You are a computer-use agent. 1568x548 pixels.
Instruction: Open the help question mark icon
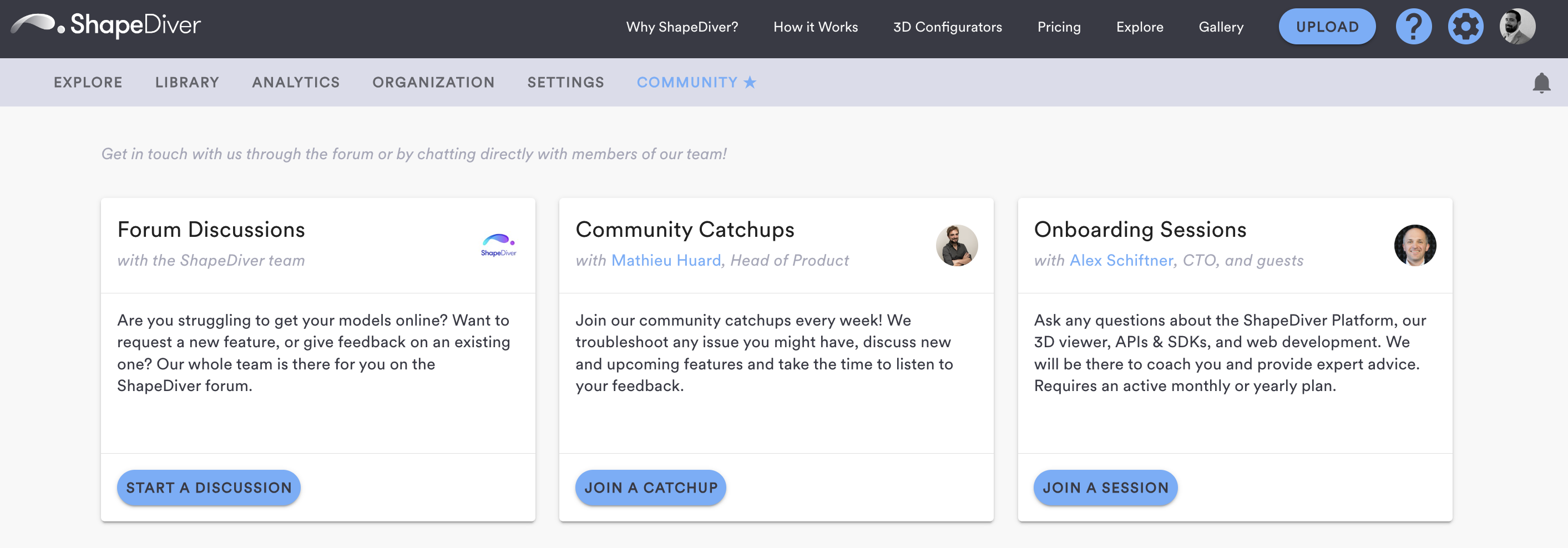pyautogui.click(x=1413, y=27)
